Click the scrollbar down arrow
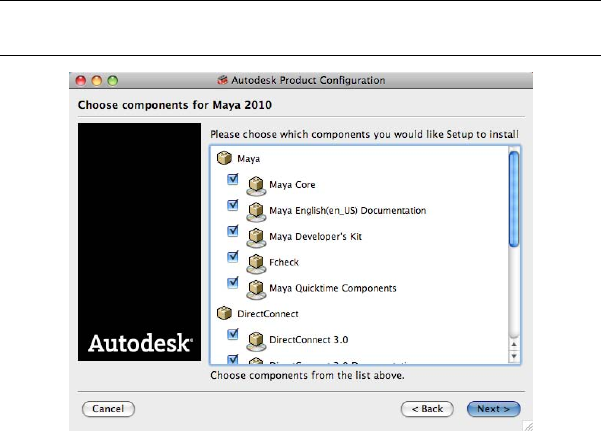 tap(514, 356)
